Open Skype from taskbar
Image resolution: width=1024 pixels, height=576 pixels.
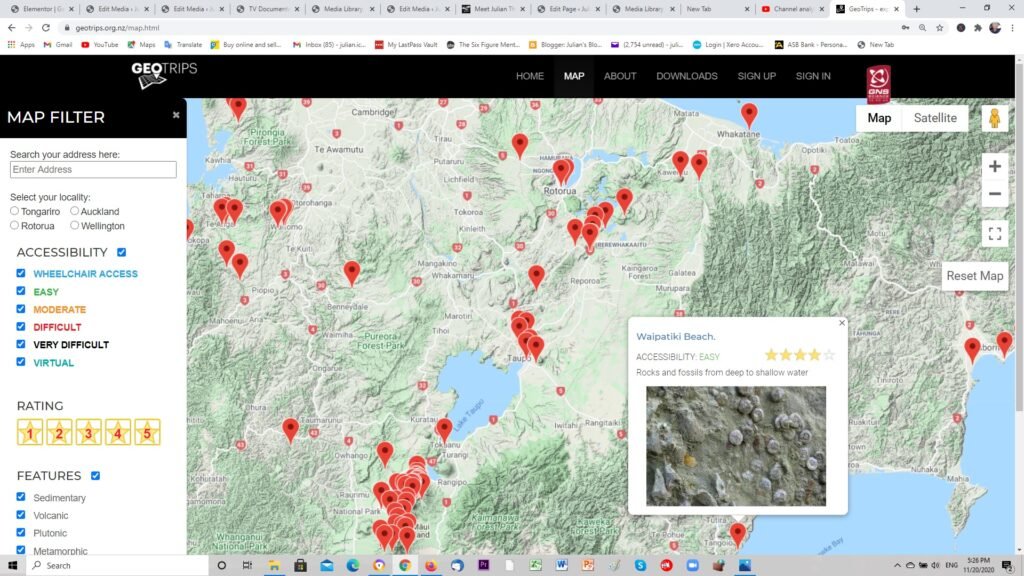click(640, 566)
